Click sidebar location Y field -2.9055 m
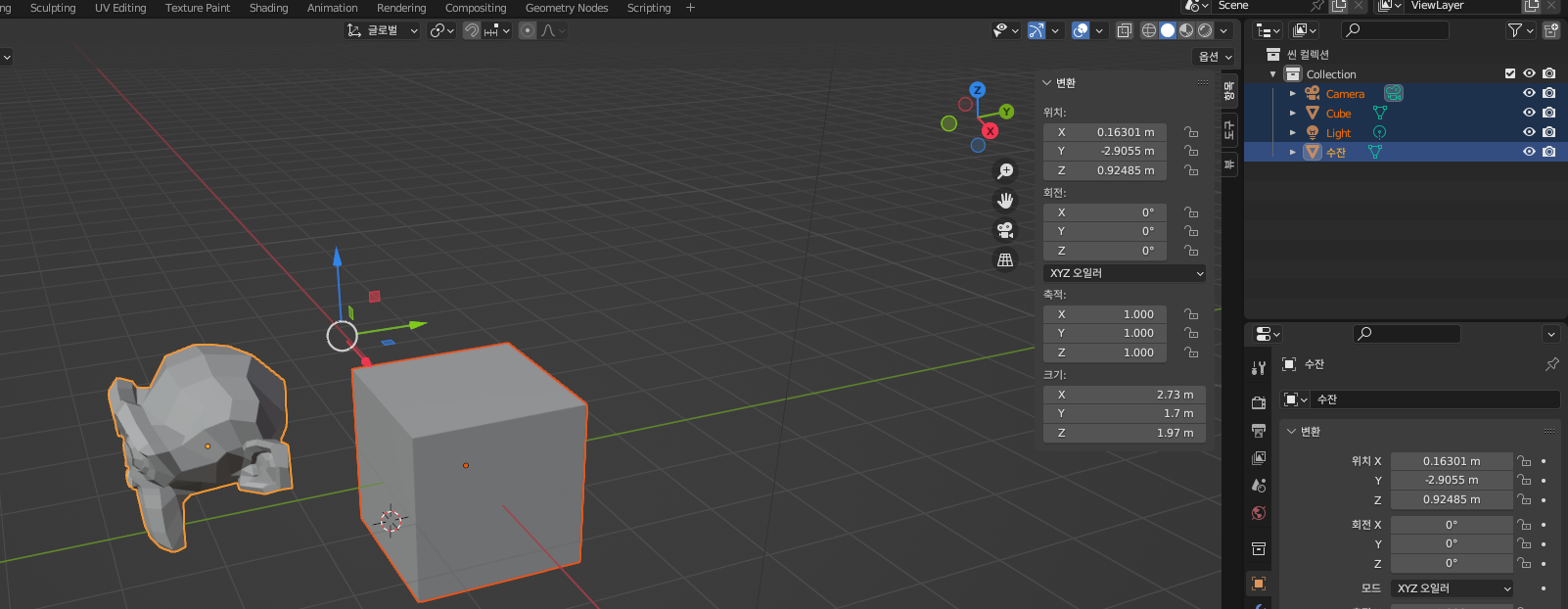 [x=1105, y=151]
